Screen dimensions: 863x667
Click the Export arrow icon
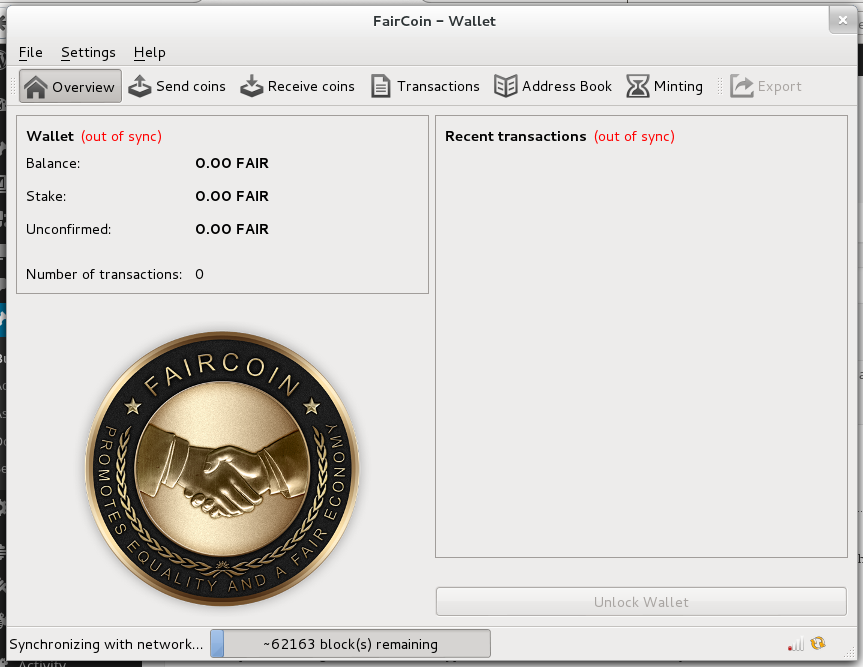click(742, 86)
